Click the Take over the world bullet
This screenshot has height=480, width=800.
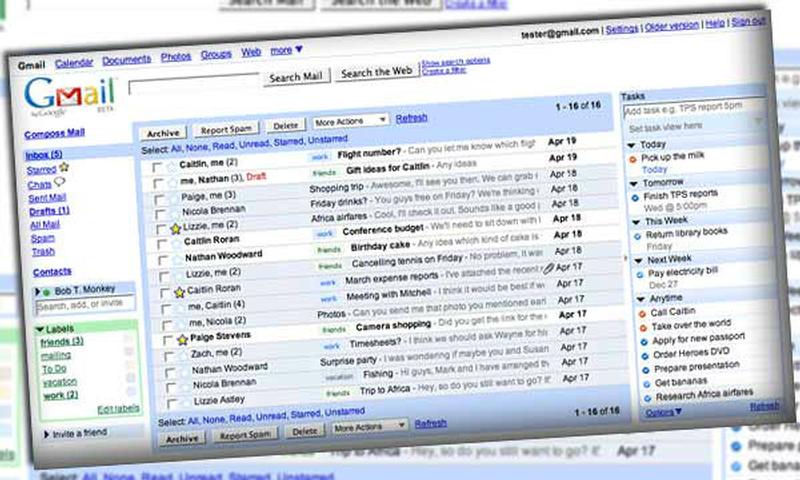click(x=643, y=328)
